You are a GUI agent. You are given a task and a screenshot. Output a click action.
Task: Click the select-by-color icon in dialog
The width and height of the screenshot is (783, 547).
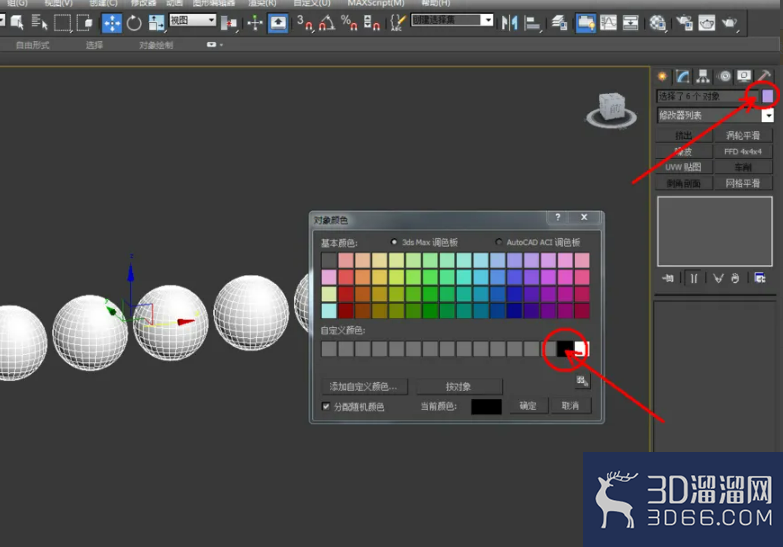pos(582,381)
